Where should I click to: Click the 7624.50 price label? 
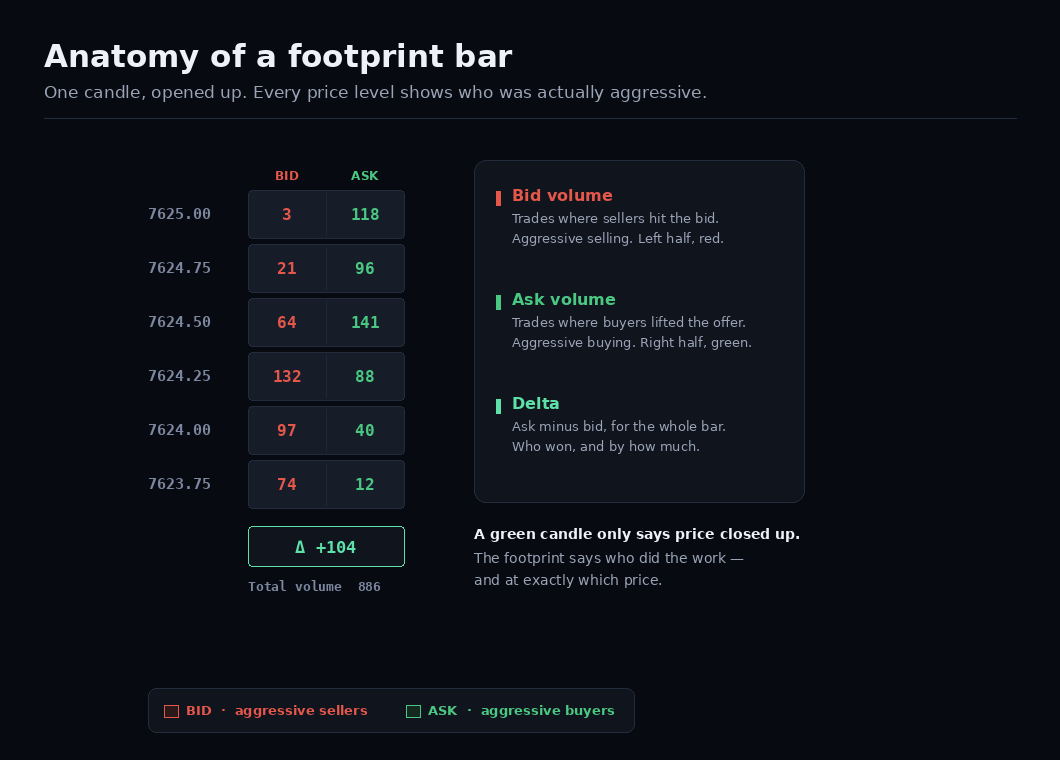179,323
